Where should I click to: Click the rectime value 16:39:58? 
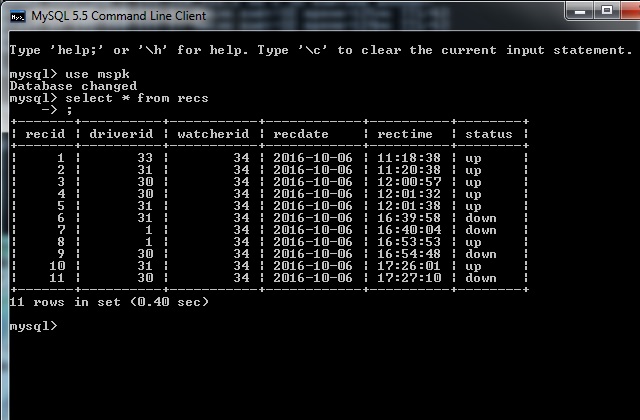point(408,218)
